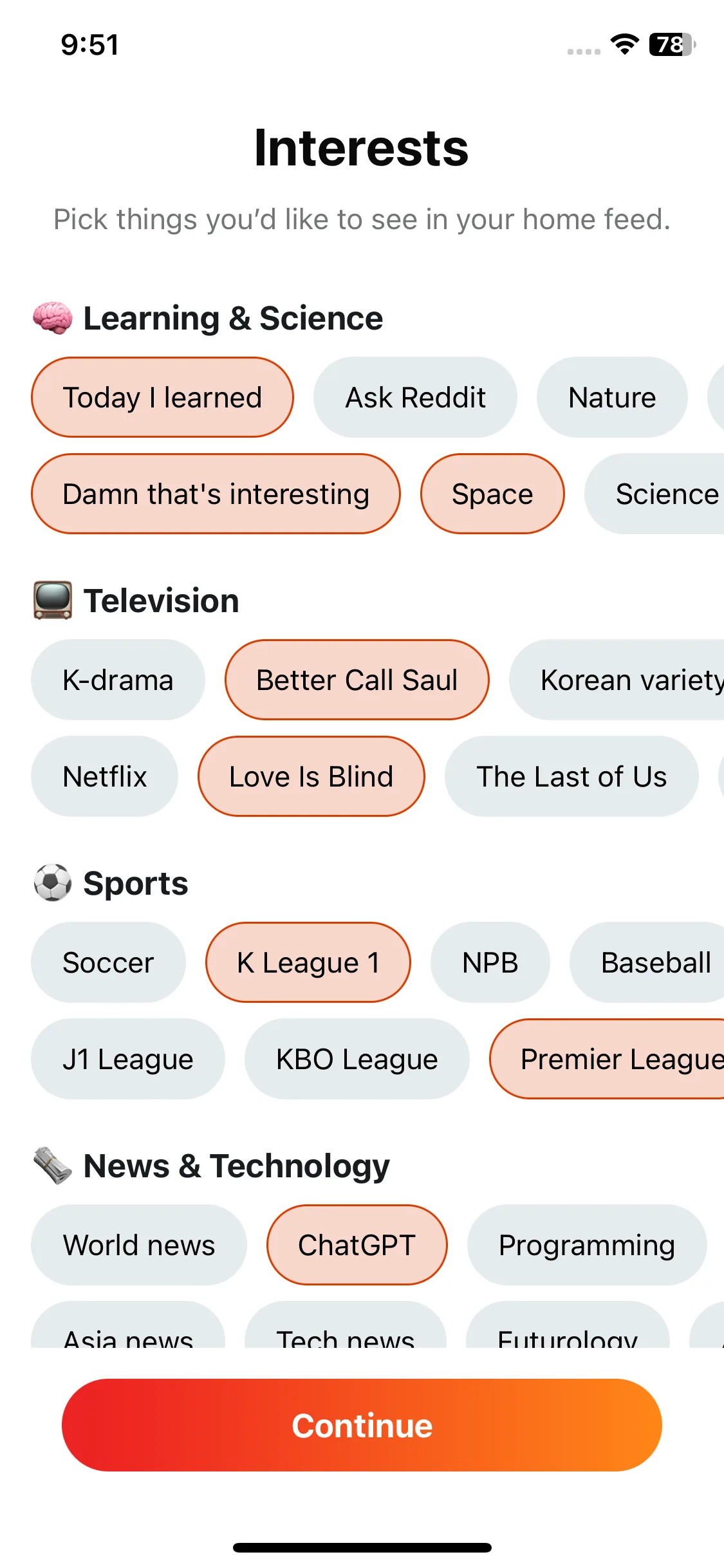
Task: Choose the World news interest
Action: [139, 1245]
